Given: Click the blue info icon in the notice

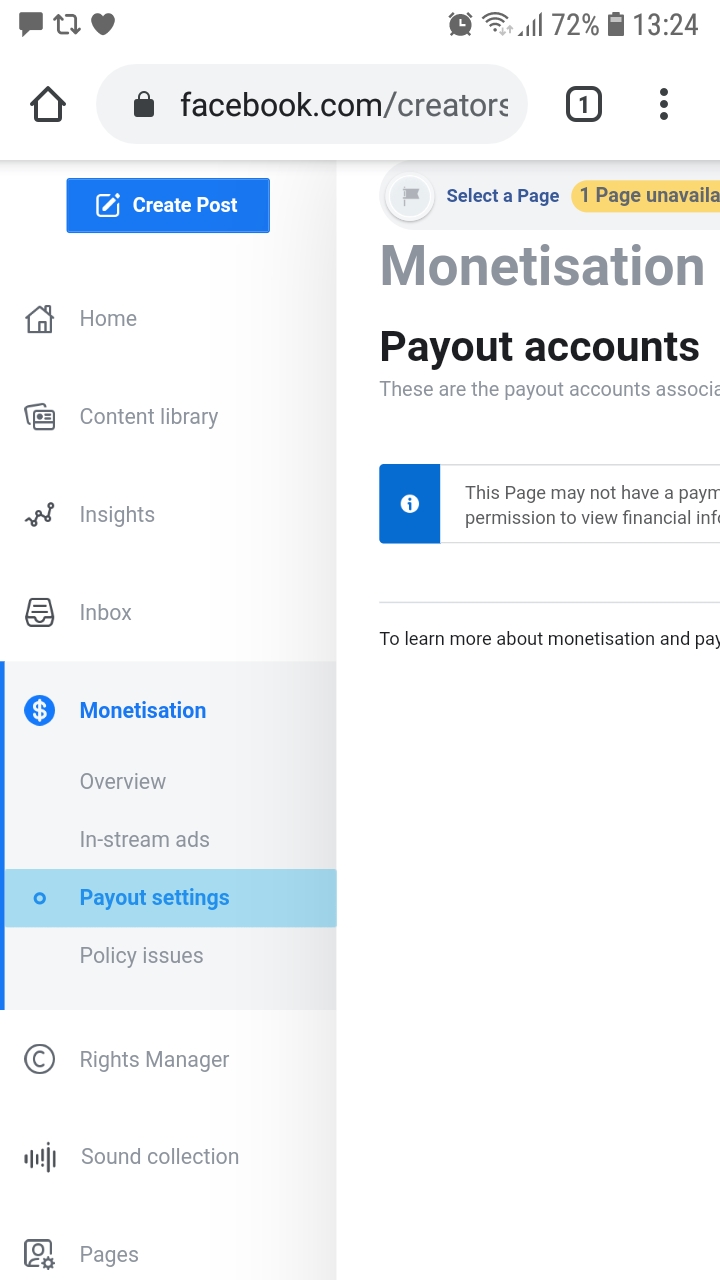Looking at the screenshot, I should 409,504.
